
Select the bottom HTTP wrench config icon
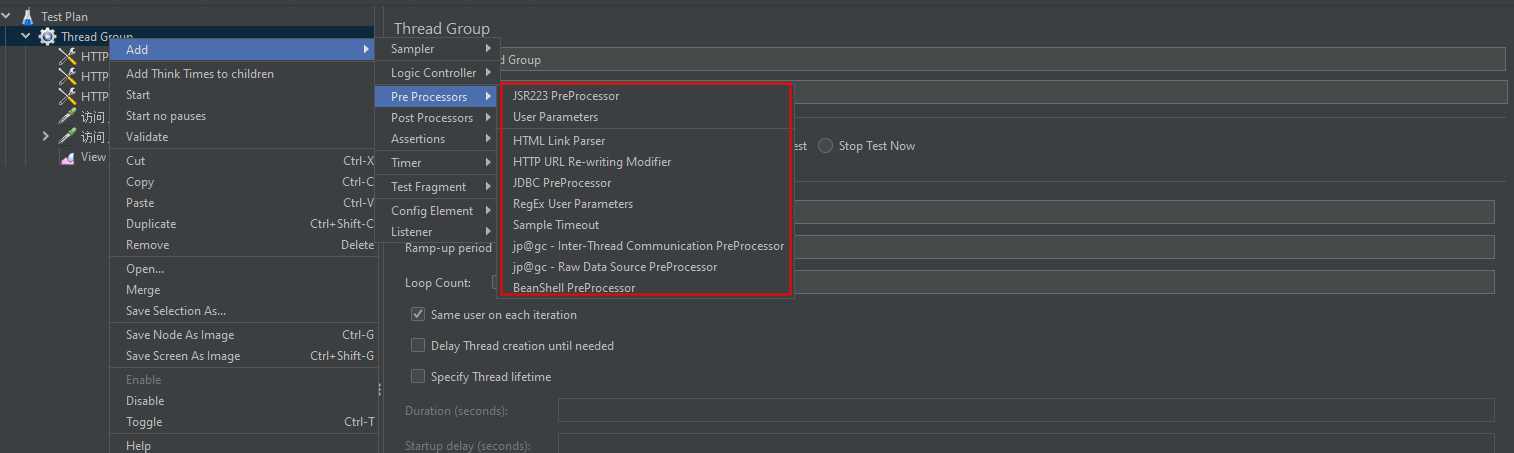[x=67, y=97]
